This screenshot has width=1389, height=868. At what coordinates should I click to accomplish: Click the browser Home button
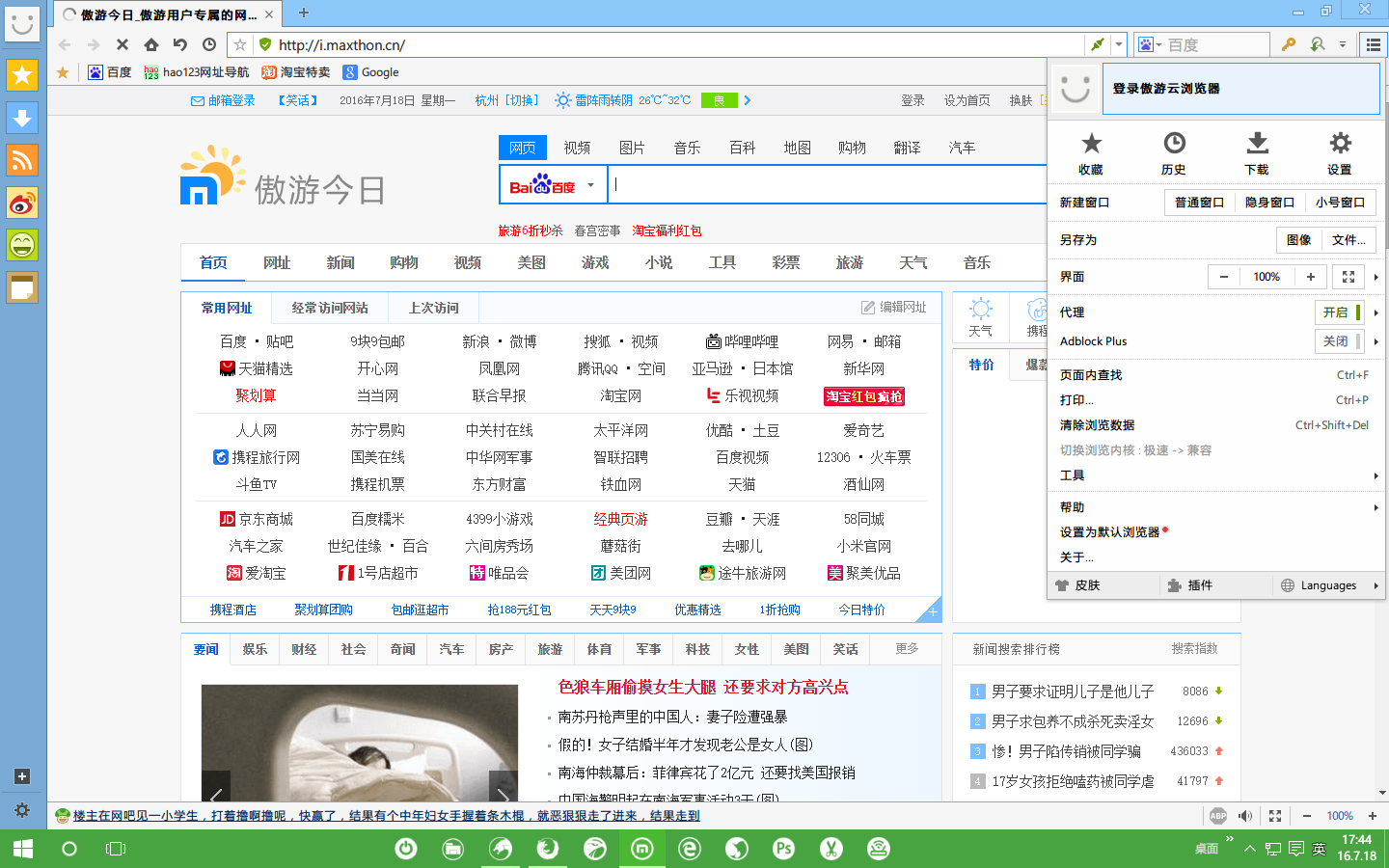point(151,44)
